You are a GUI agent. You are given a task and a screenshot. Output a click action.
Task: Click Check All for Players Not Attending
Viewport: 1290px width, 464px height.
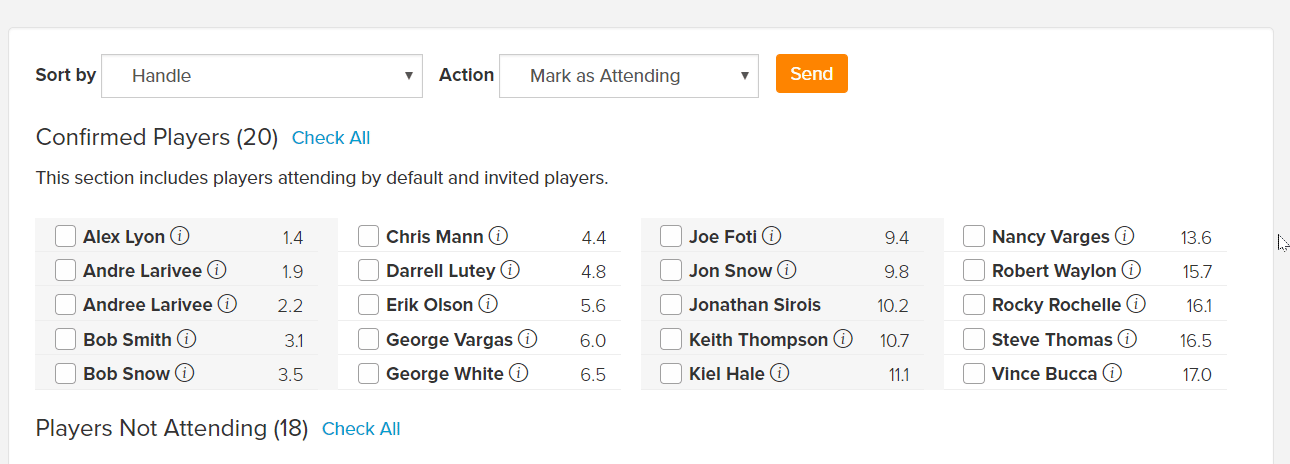(361, 429)
